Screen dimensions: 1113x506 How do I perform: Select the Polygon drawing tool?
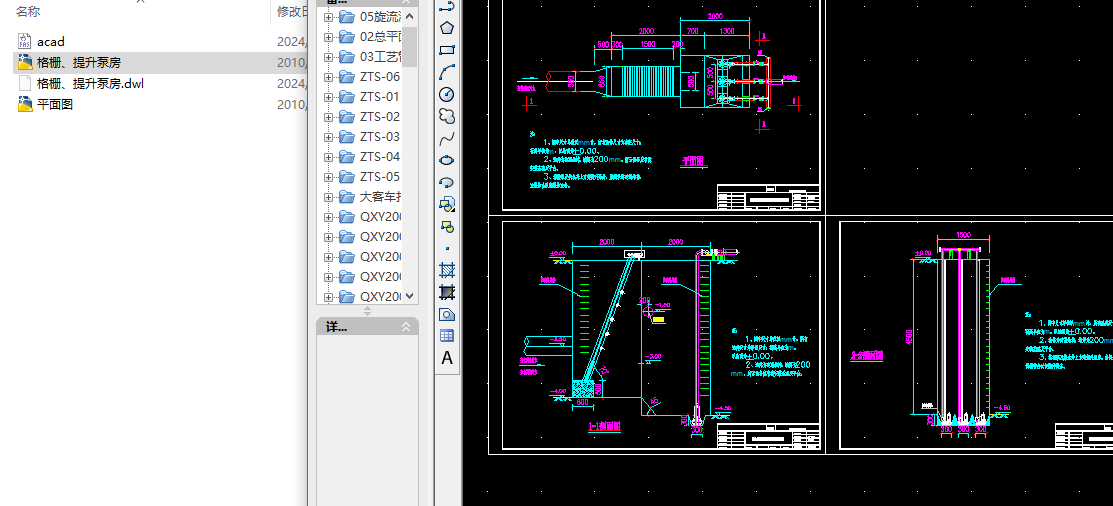[x=447, y=28]
